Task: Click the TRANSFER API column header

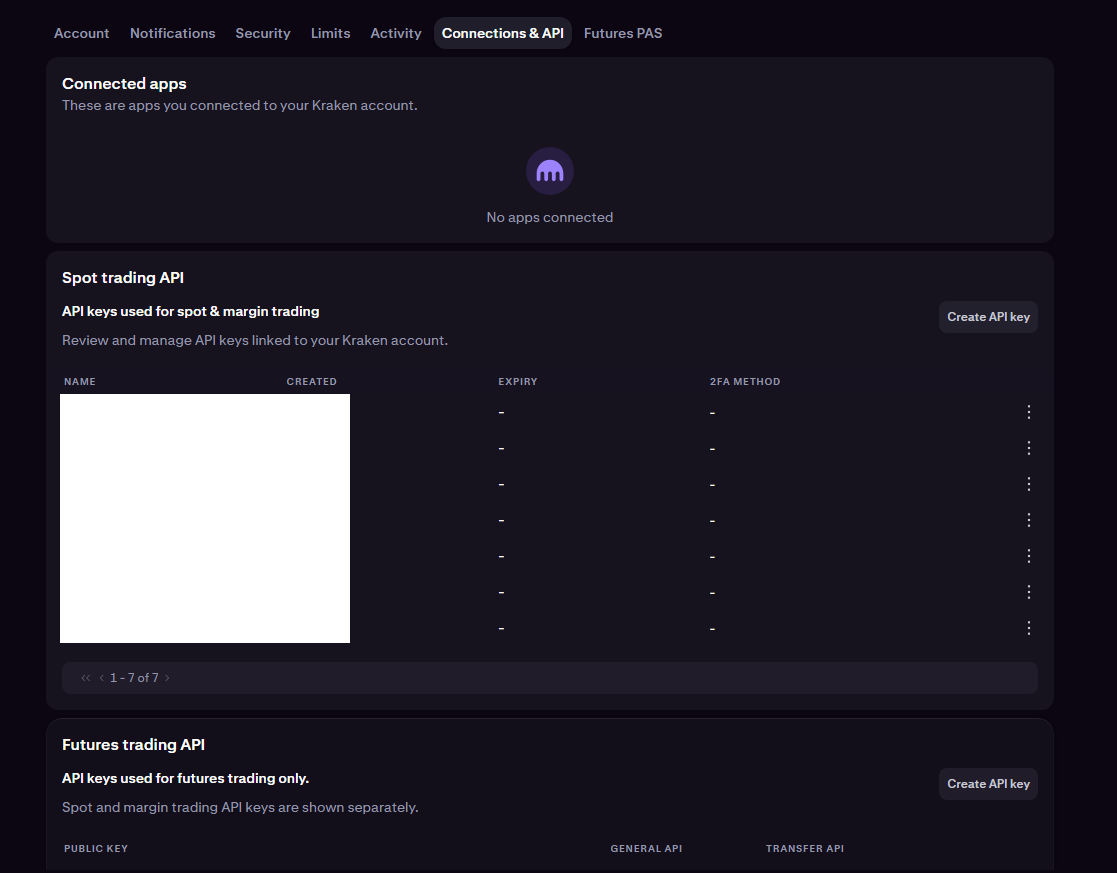Action: point(805,849)
